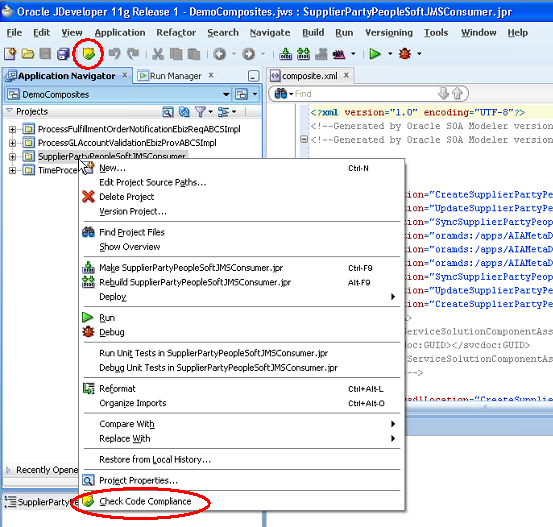Open the Tools menu
Screen dimensions: 553x527
[x=436, y=32]
